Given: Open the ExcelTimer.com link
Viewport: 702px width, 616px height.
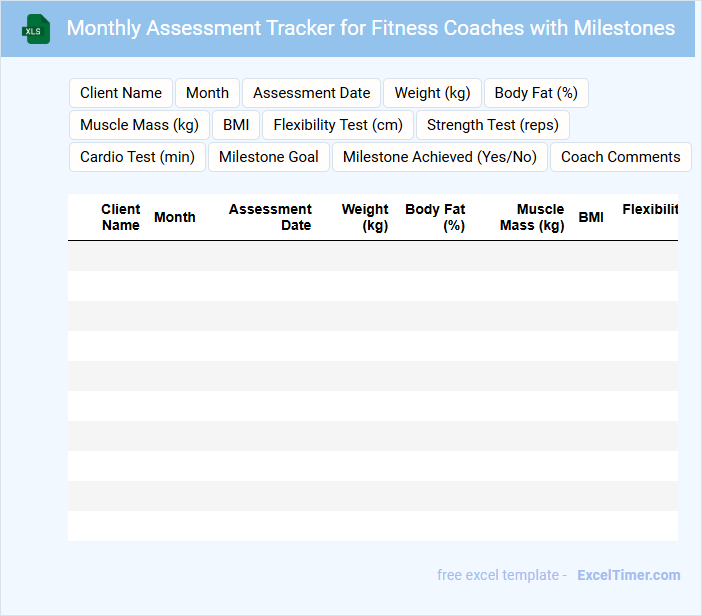Looking at the screenshot, I should pyautogui.click(x=628, y=575).
